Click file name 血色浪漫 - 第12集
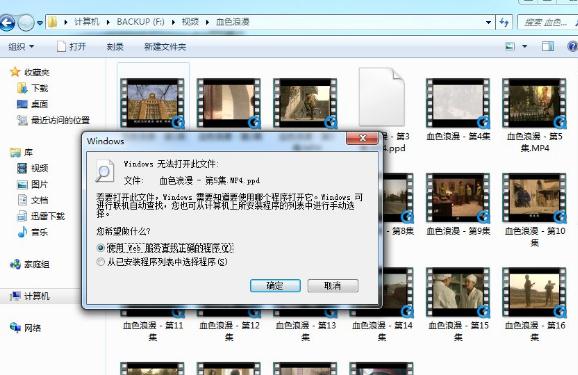 coord(229,331)
